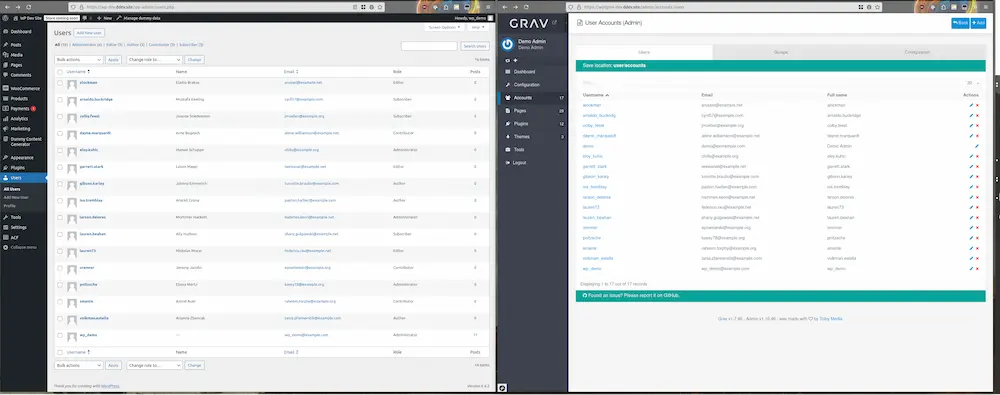Check the box for user wp_demo in WordPress
The width and height of the screenshot is (1000, 395).
click(x=60, y=335)
